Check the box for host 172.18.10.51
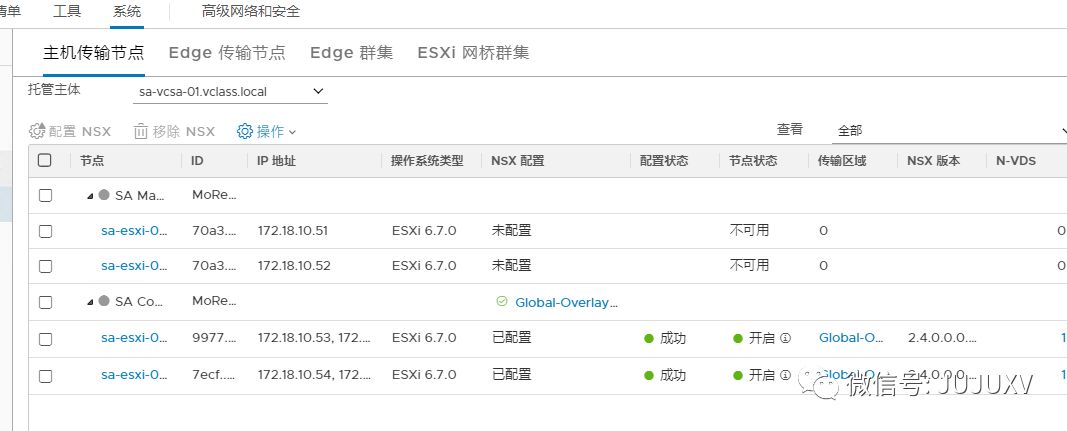The width and height of the screenshot is (1067, 431). click(45, 231)
